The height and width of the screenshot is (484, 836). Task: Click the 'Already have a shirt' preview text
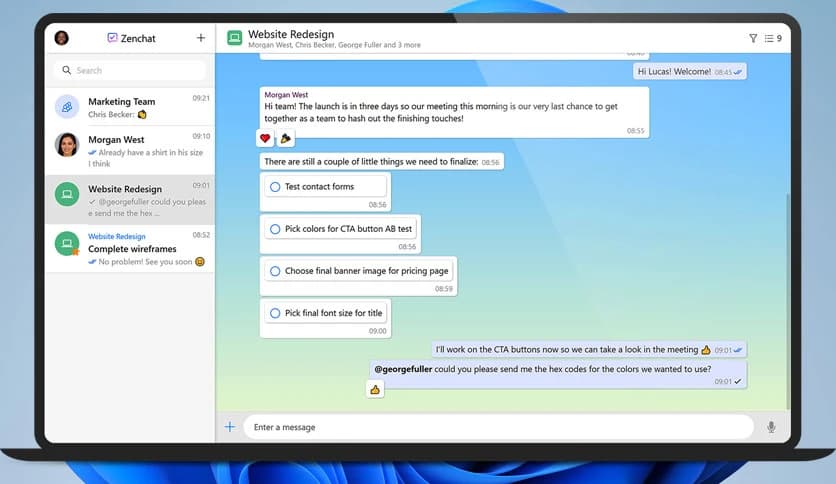click(146, 158)
